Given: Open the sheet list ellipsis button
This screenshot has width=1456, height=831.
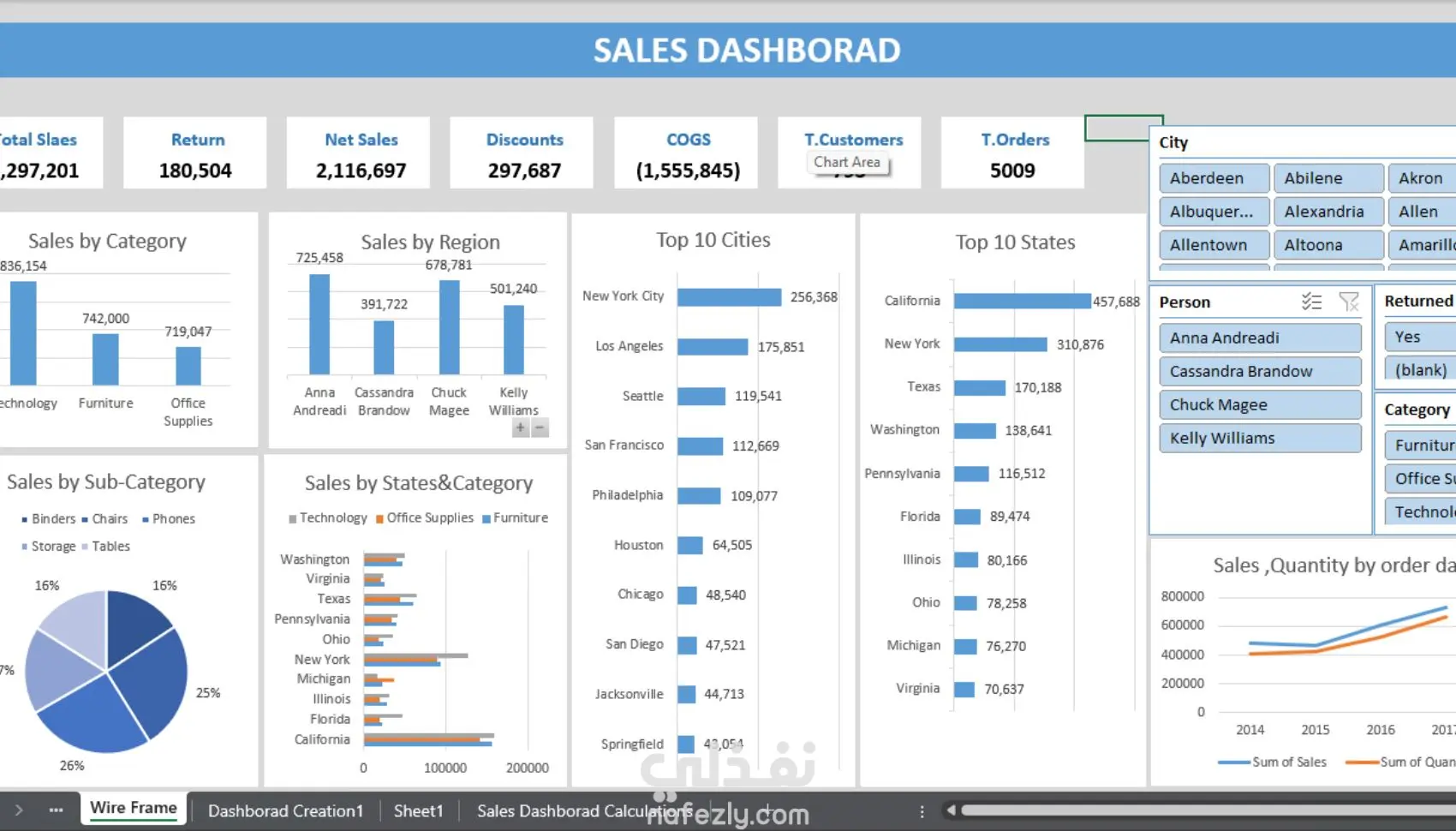Looking at the screenshot, I should tap(56, 810).
